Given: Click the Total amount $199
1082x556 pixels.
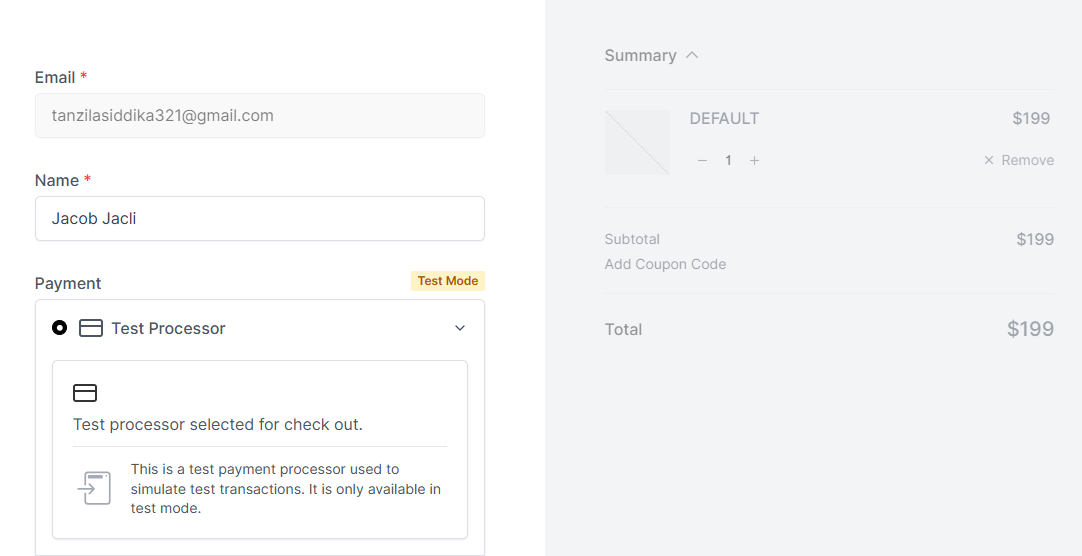Looking at the screenshot, I should 1030,329.
